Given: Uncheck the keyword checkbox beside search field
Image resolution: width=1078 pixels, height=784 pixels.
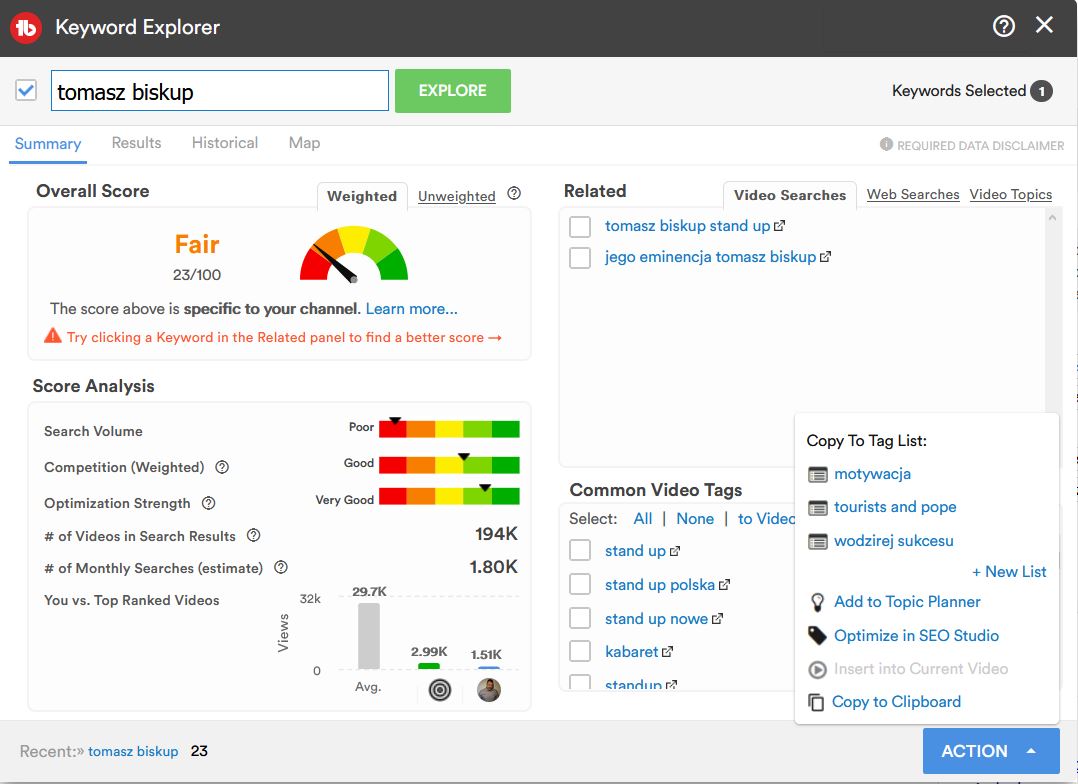Looking at the screenshot, I should (26, 91).
